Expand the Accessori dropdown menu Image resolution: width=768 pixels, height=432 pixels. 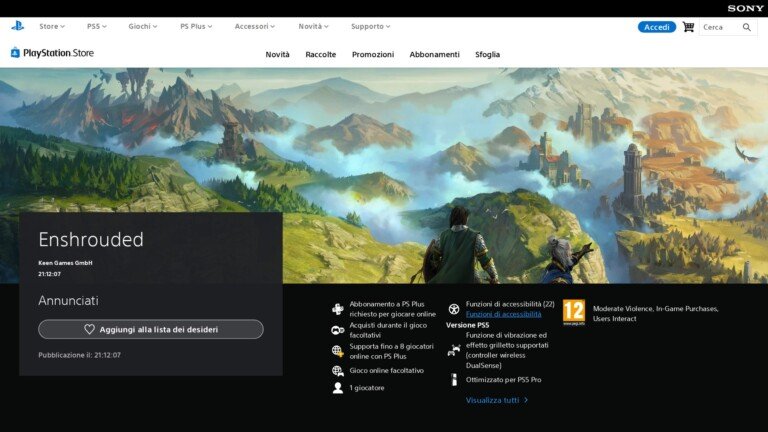click(255, 26)
